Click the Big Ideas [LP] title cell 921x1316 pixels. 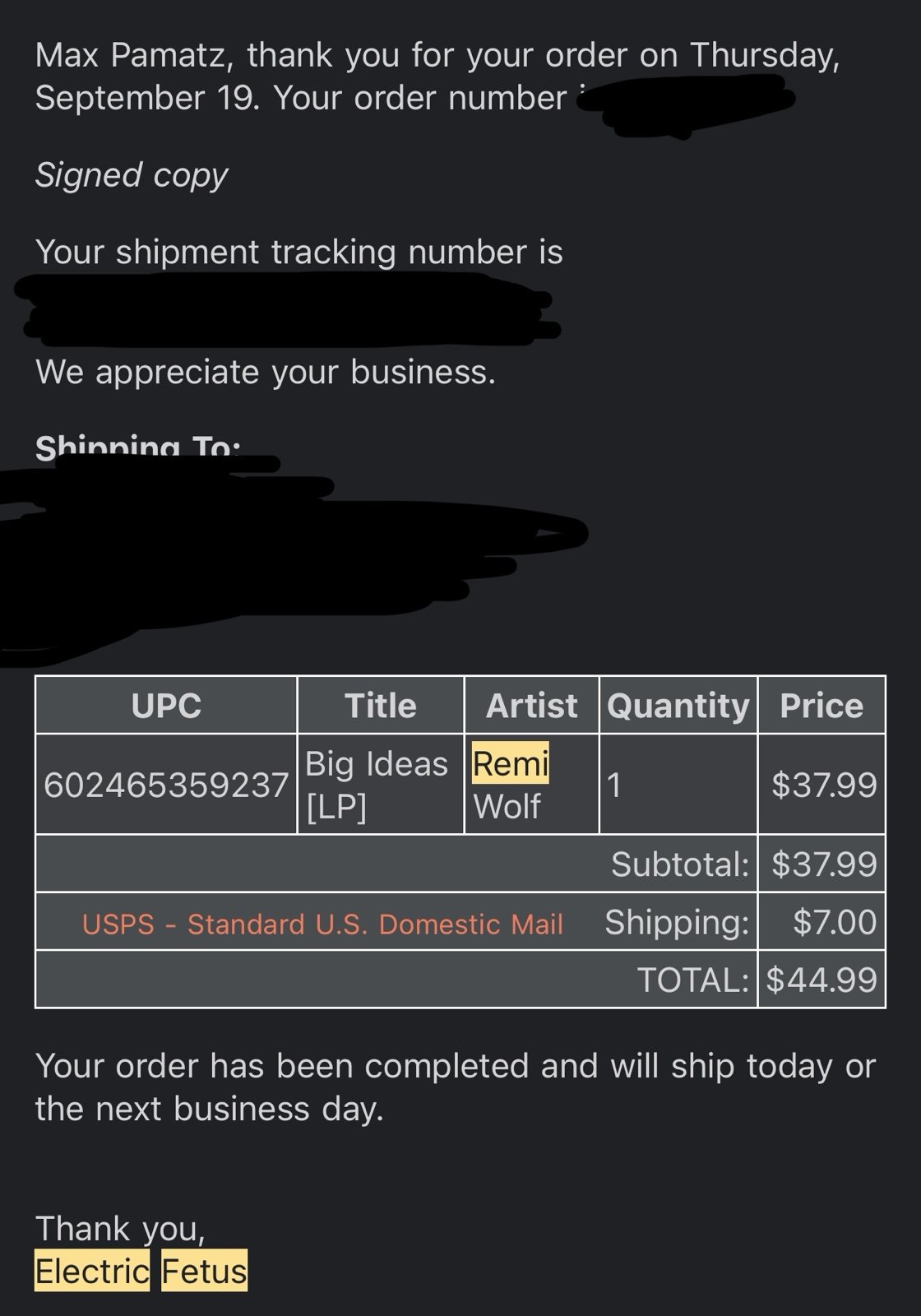[x=377, y=785]
